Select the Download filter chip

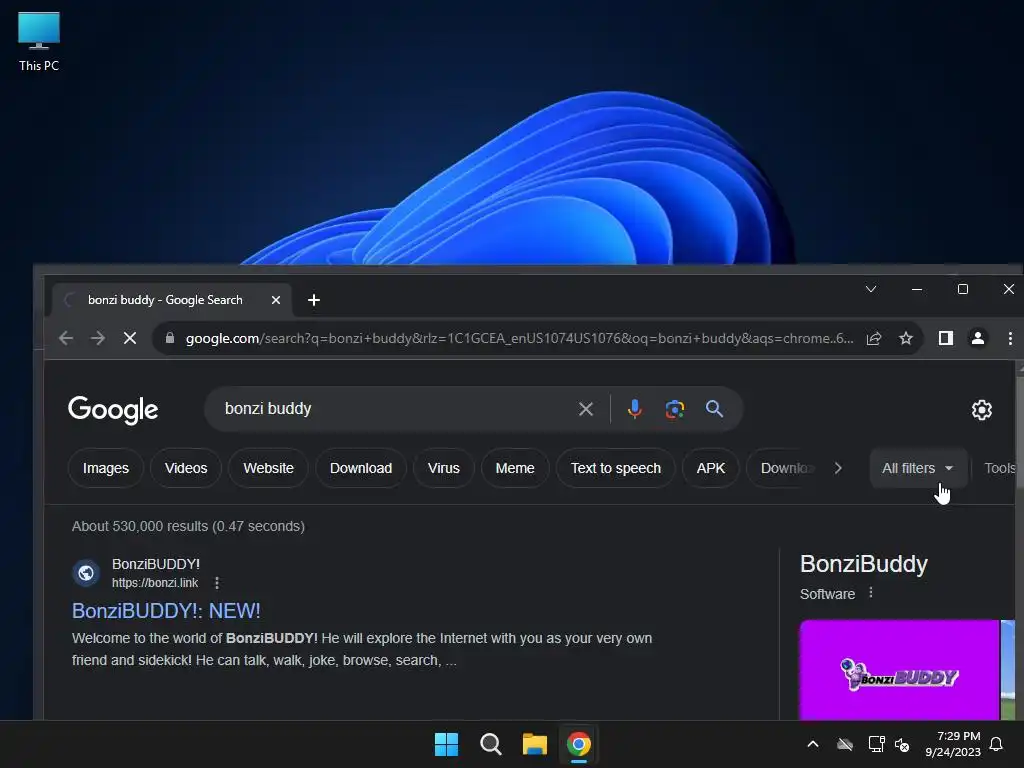point(361,468)
